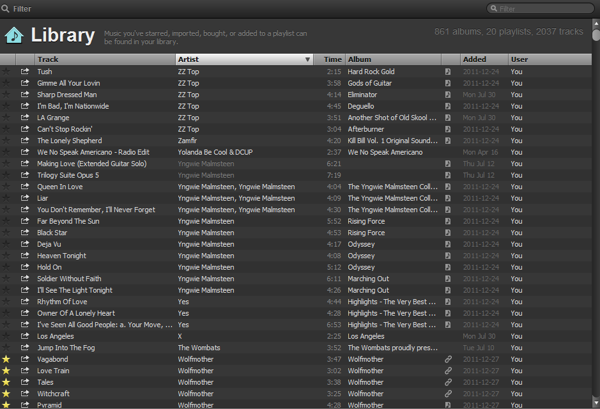
Task: Click the scrollbar down arrow
Action: point(596,402)
